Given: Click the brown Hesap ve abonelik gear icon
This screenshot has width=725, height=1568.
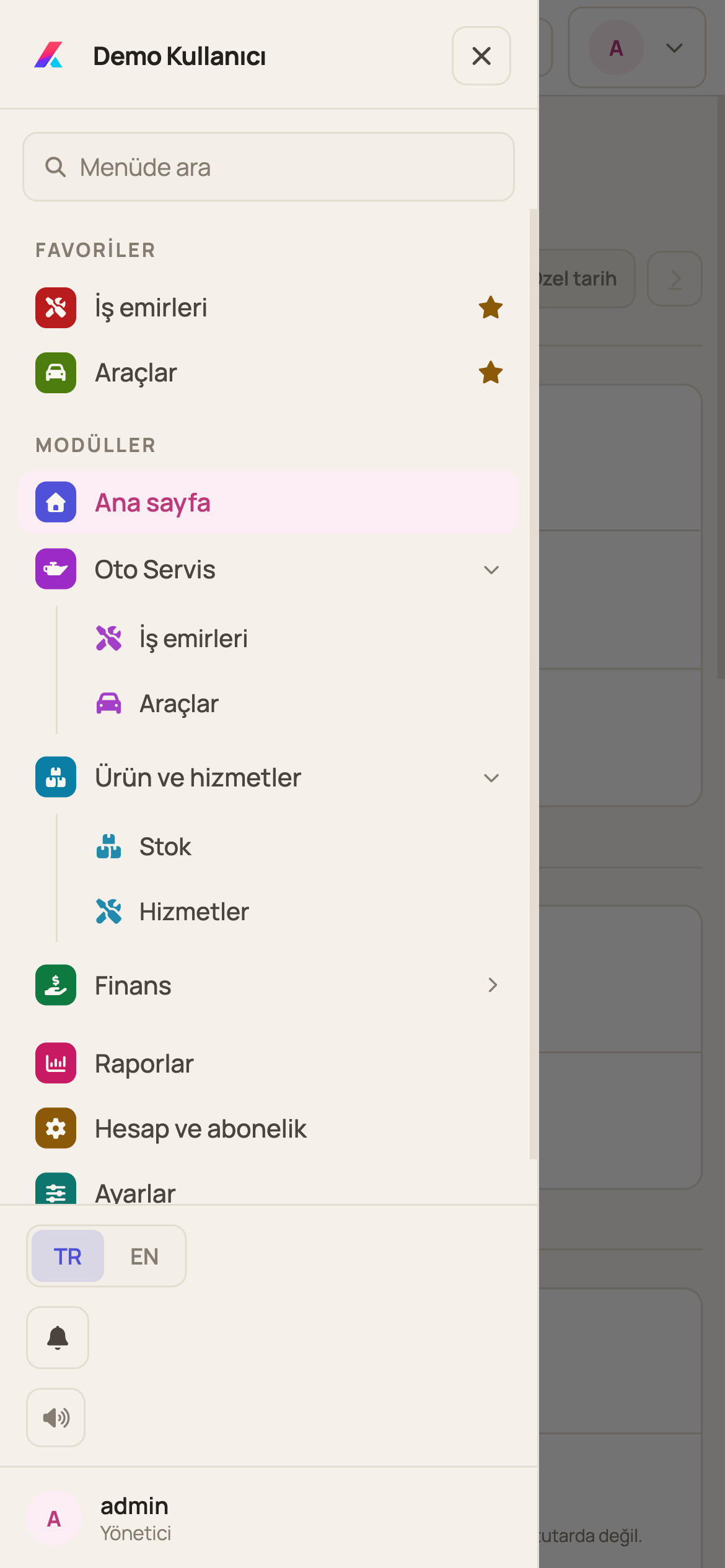Looking at the screenshot, I should pos(56,1128).
